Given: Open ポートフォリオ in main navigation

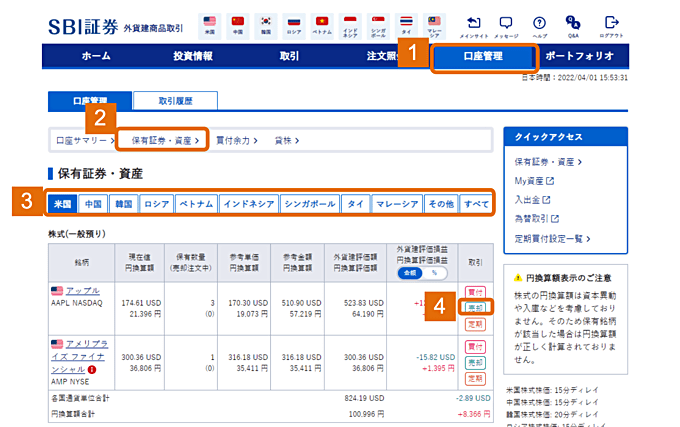Looking at the screenshot, I should point(579,56).
